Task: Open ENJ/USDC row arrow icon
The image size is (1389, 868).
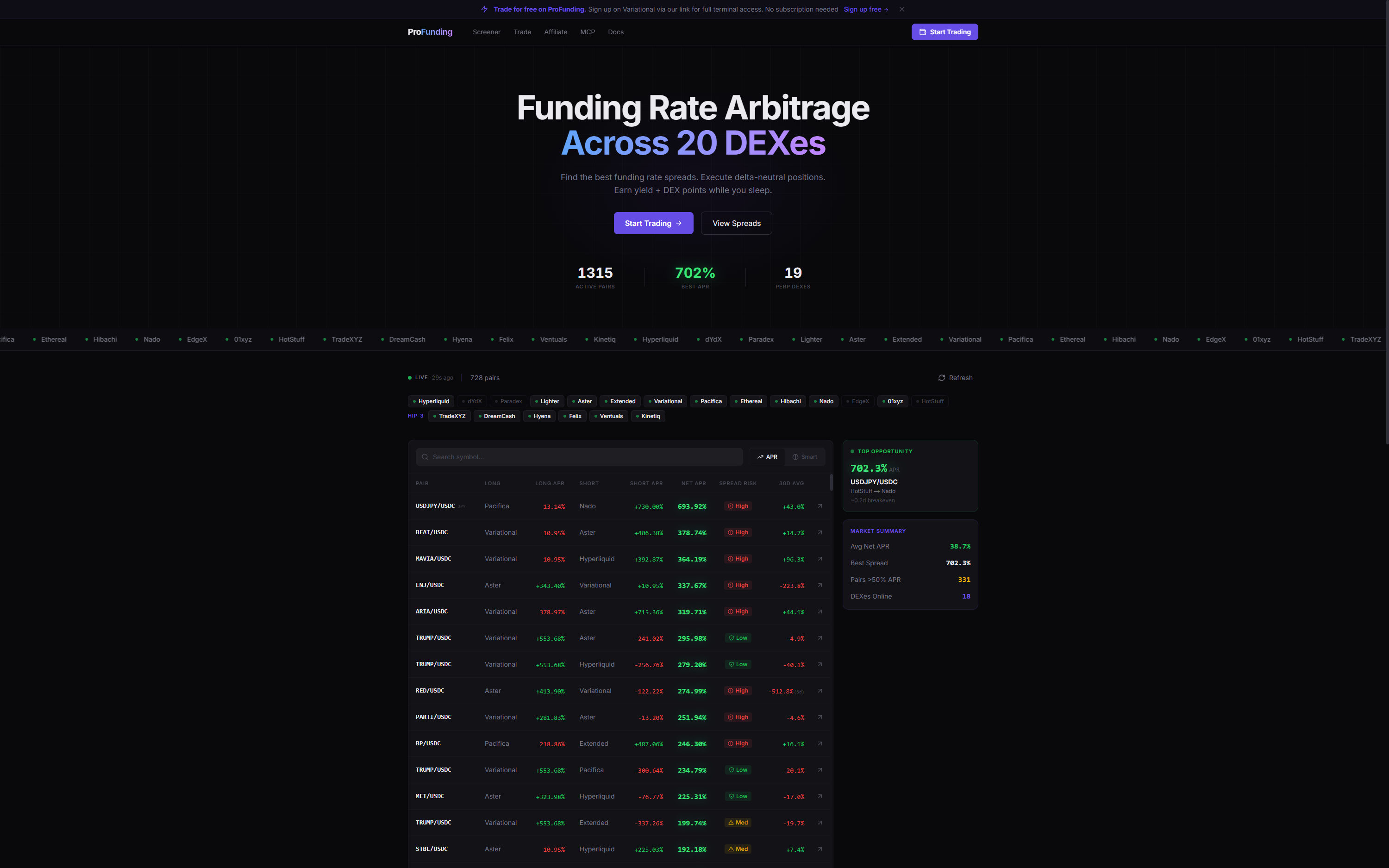Action: (820, 586)
